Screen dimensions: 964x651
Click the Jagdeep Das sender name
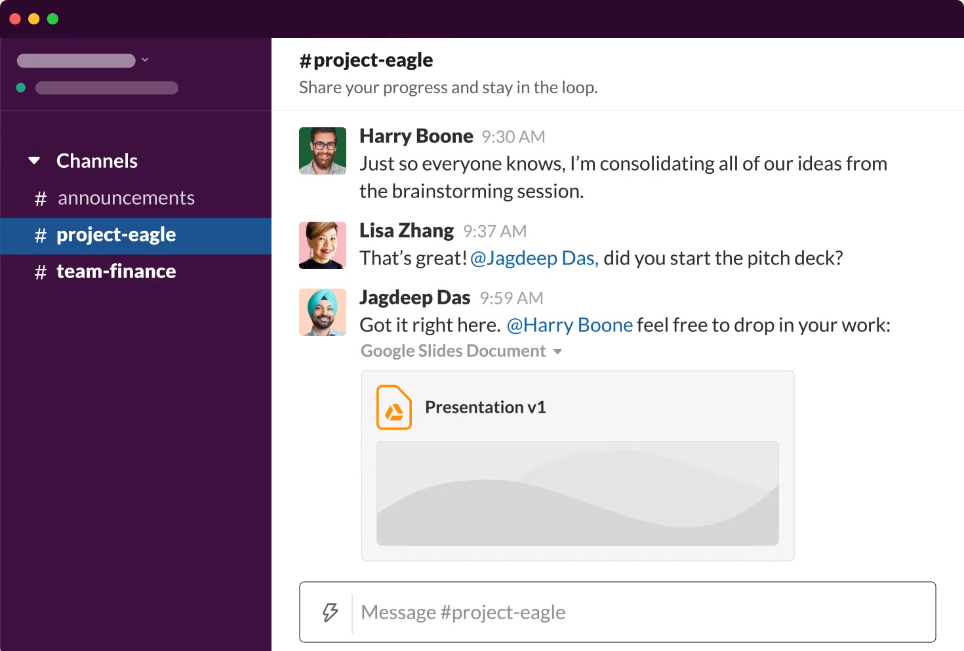(x=414, y=298)
